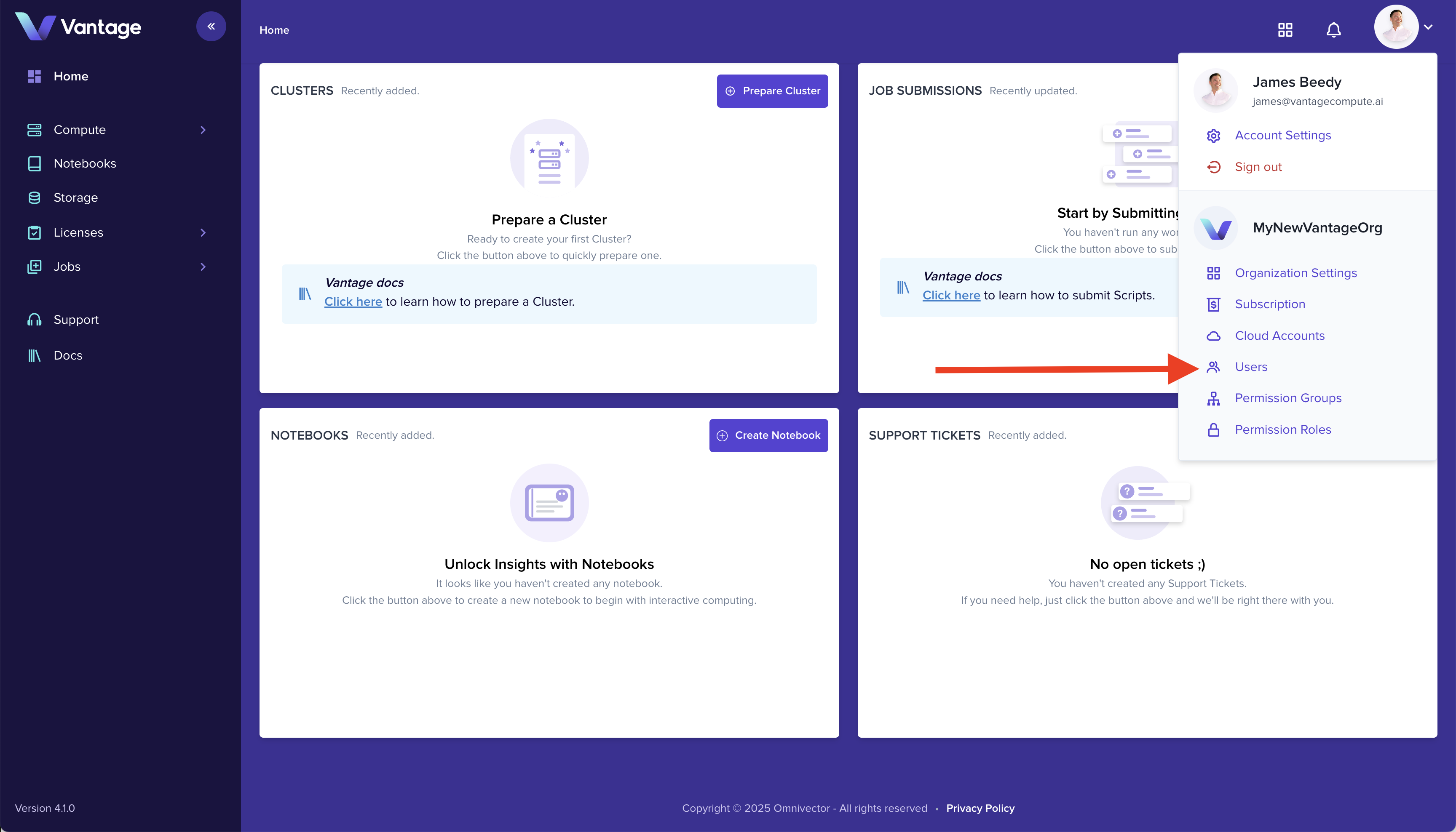Click the Notebooks icon in sidebar

tap(34, 163)
